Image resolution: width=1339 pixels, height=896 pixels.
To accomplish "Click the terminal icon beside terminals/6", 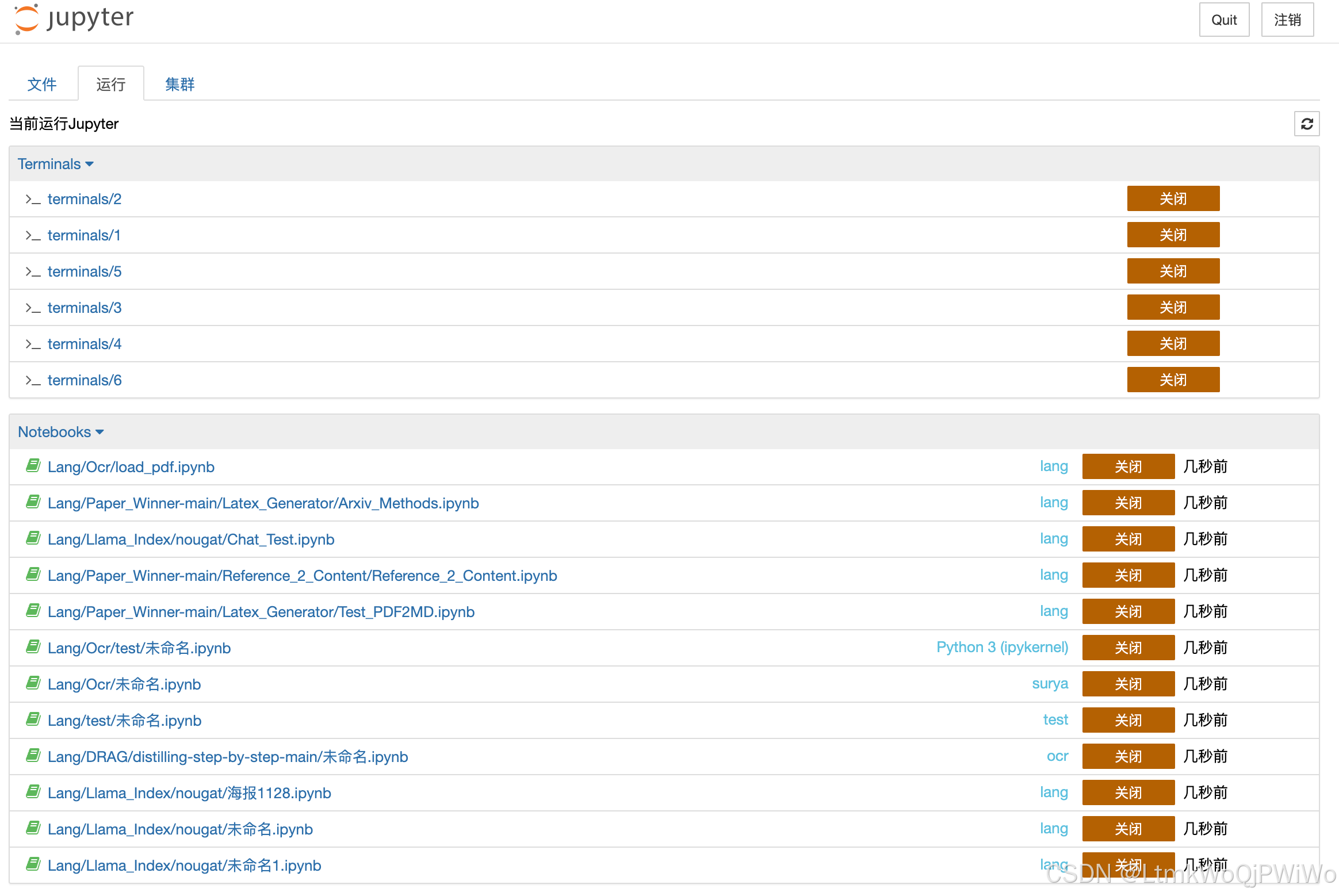I will click(x=33, y=380).
